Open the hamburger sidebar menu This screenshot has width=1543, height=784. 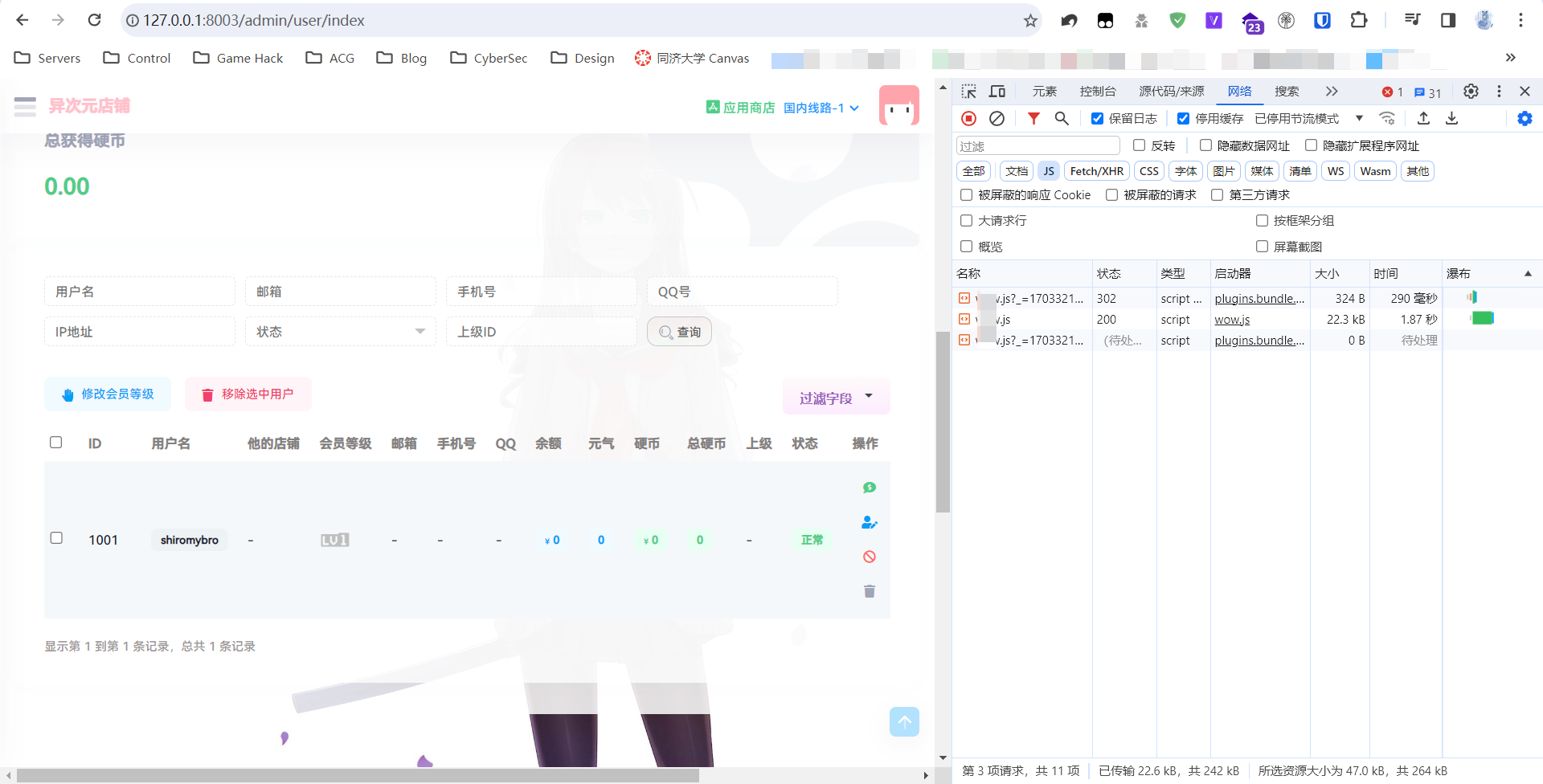pos(25,106)
